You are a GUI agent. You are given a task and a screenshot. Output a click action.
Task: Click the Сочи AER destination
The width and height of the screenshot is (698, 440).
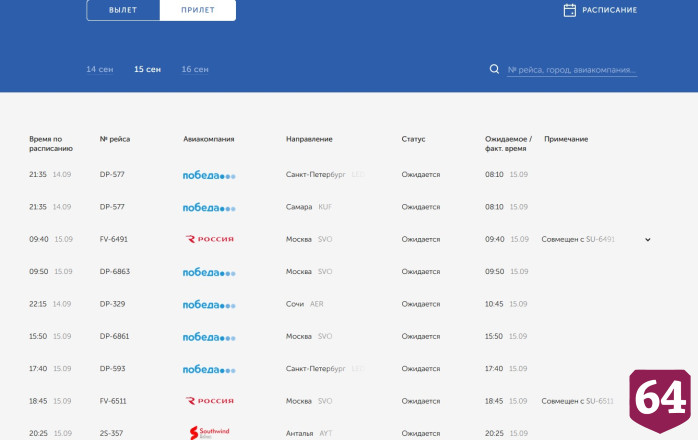click(304, 304)
